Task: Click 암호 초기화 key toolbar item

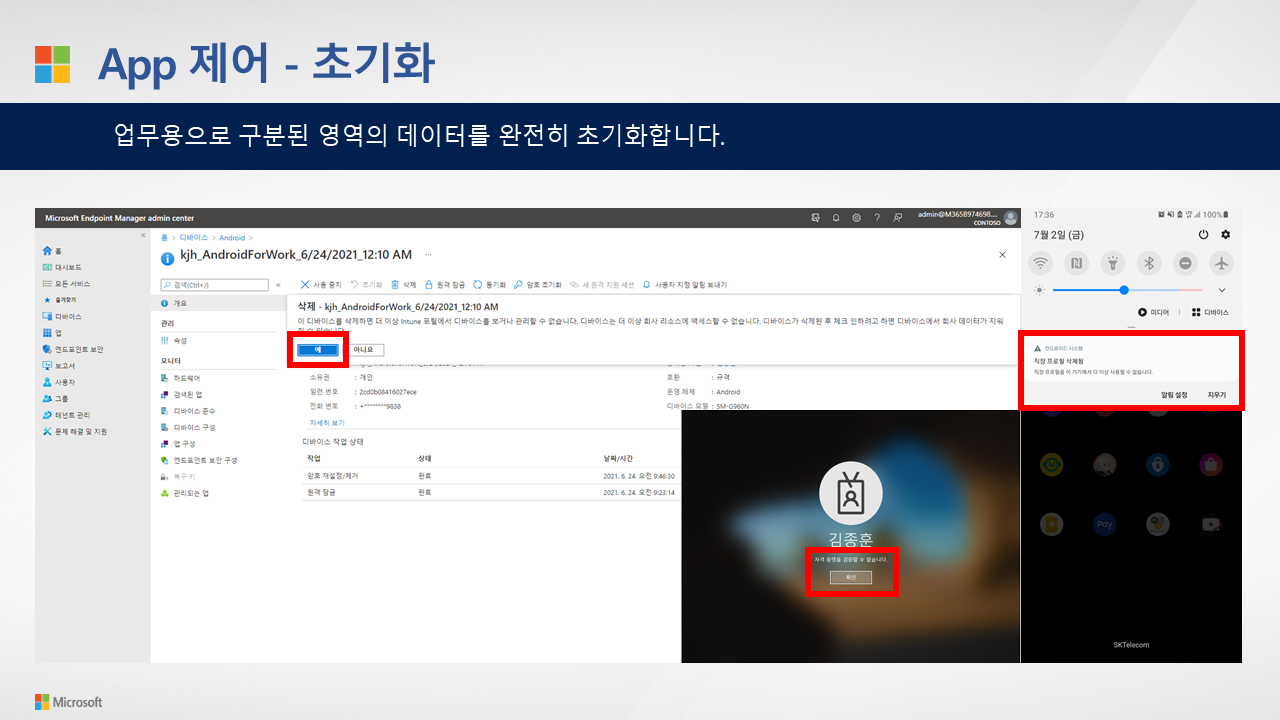Action: pos(538,285)
